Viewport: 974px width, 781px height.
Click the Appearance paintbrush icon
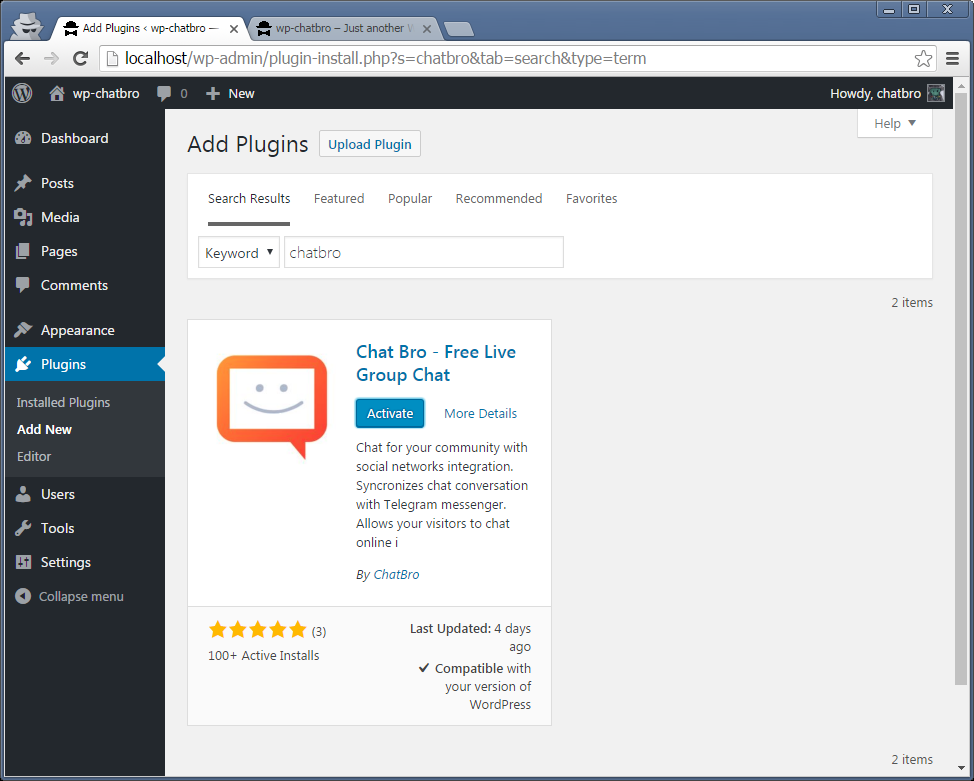23,330
